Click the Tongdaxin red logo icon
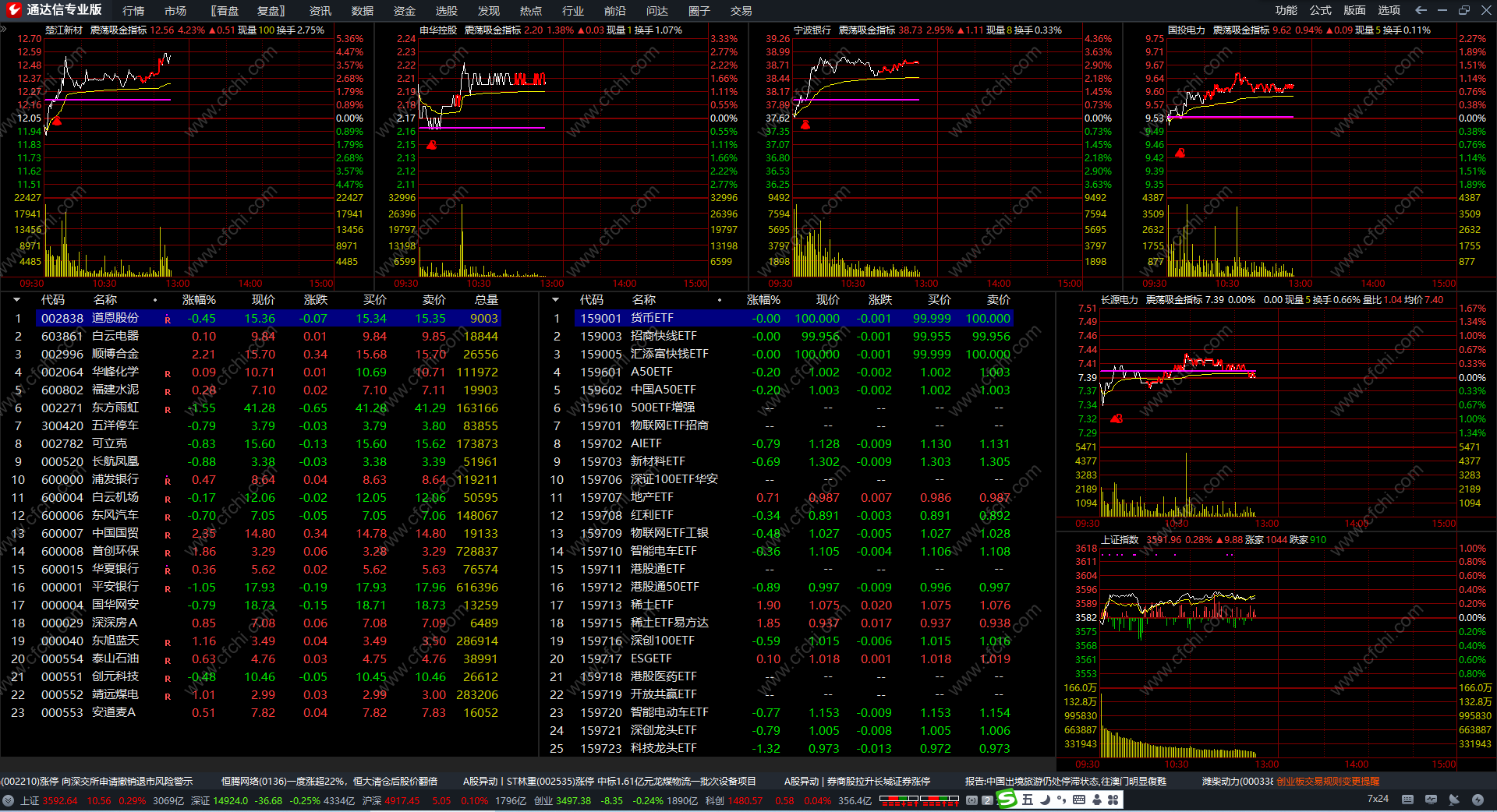1497x812 pixels. coord(13,10)
